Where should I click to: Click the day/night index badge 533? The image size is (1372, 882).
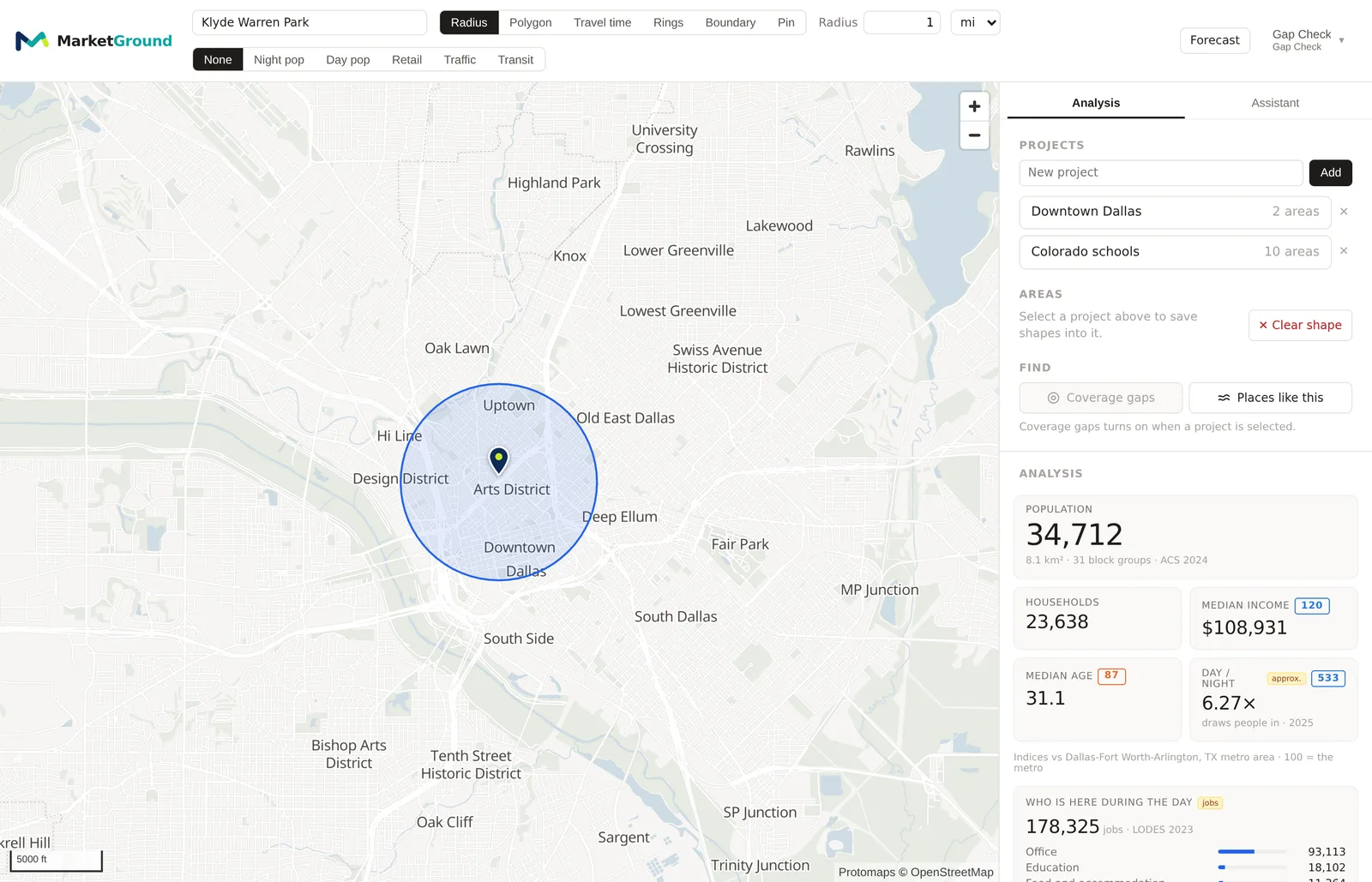tap(1328, 678)
